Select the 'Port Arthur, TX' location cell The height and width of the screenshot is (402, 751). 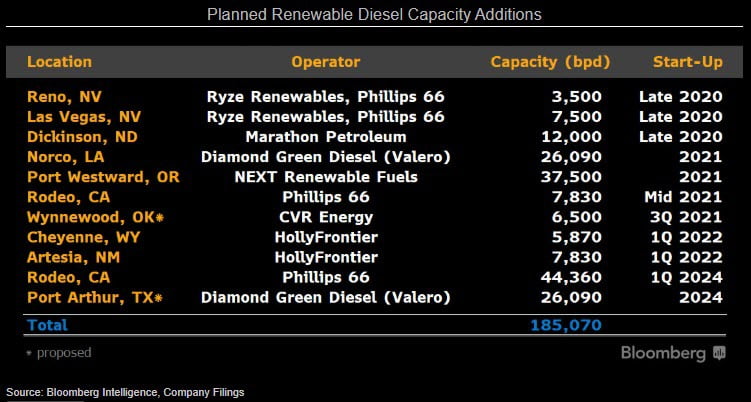click(x=95, y=298)
